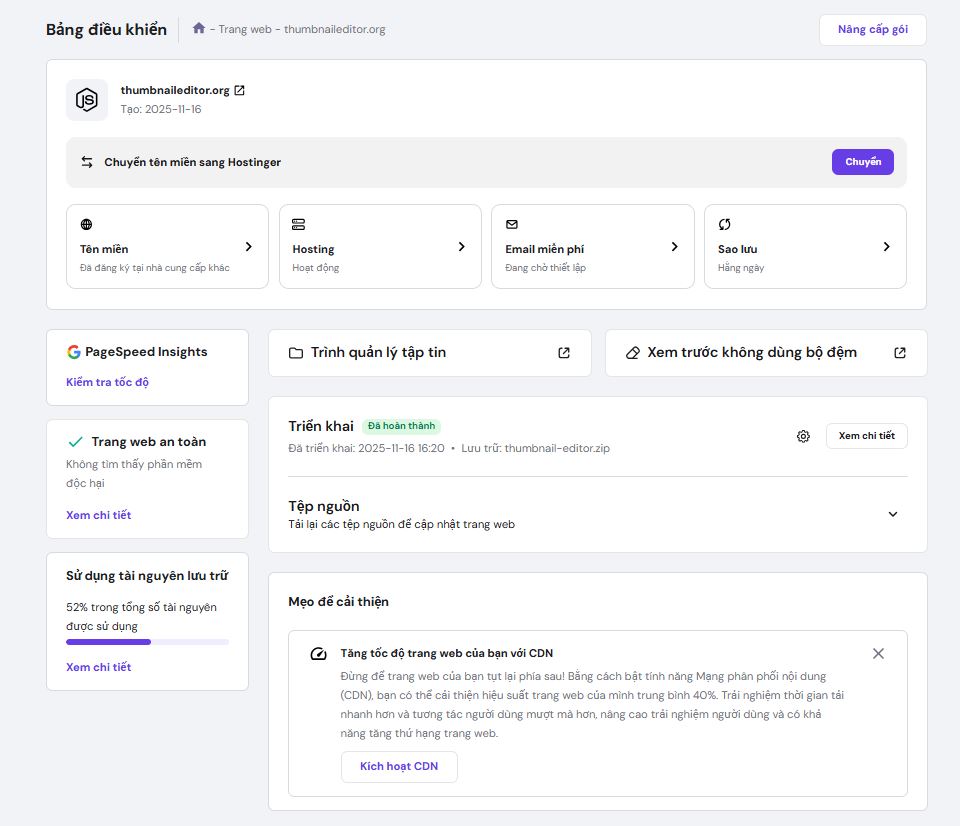The width and height of the screenshot is (960, 826).
Task: Click the home icon in breadcrumb
Action: tap(199, 29)
